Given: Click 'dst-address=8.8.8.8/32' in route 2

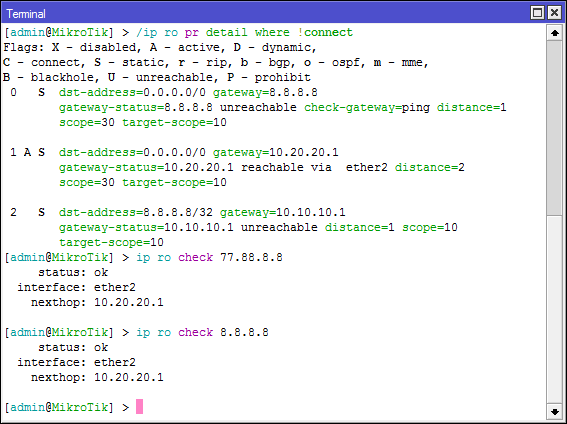Looking at the screenshot, I should point(136,212).
